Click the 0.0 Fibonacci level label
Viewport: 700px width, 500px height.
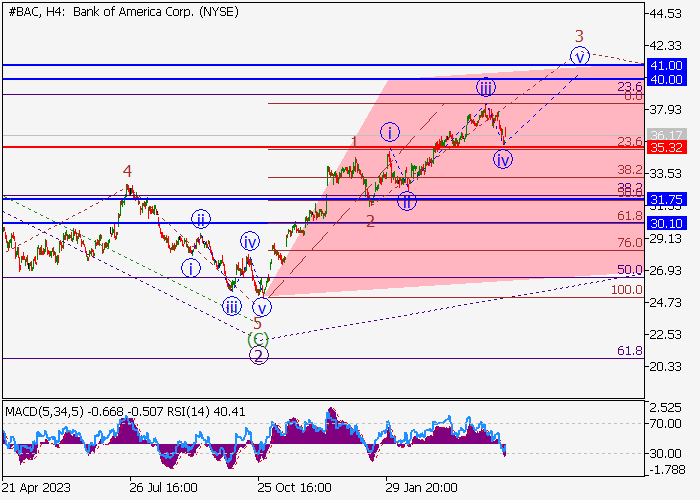point(633,96)
